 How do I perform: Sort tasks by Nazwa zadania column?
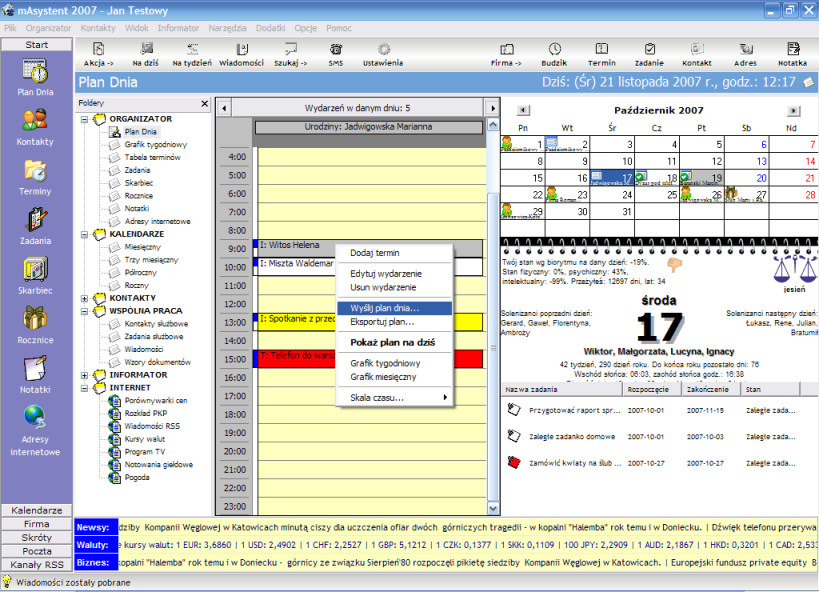(x=561, y=389)
